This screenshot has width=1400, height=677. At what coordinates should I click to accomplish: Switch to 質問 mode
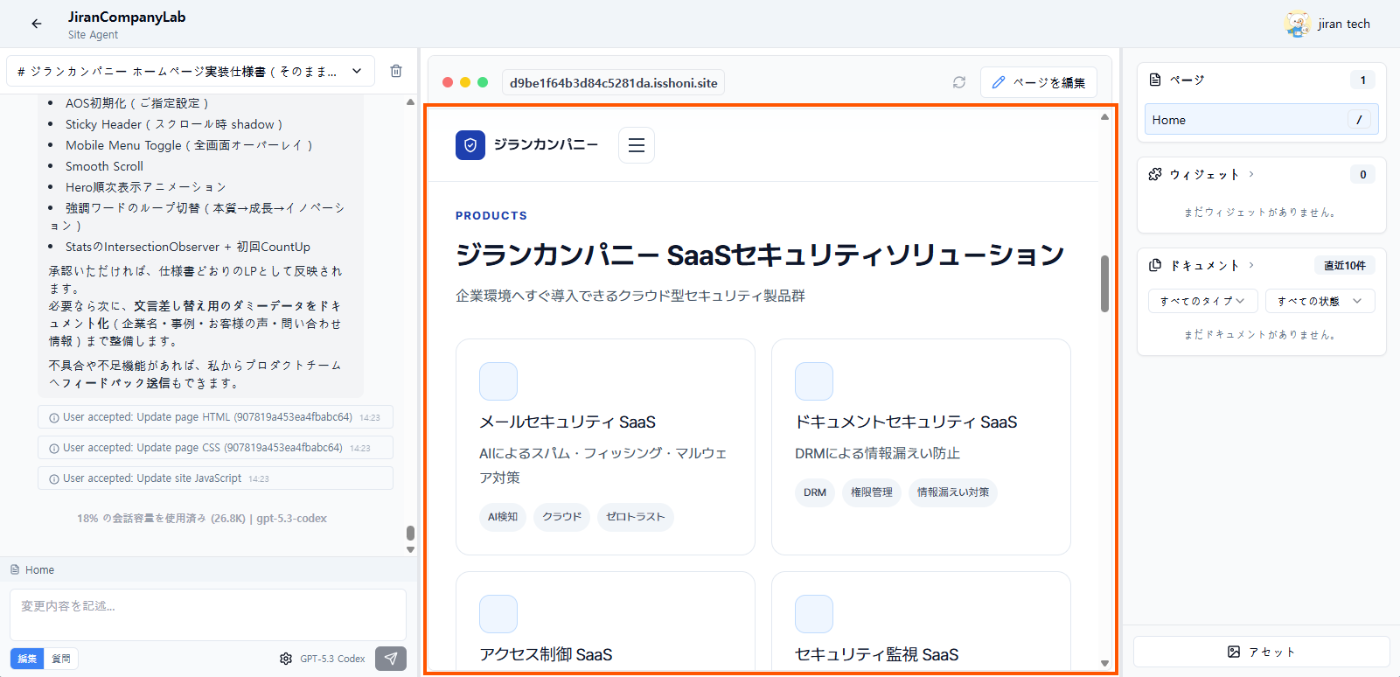61,658
